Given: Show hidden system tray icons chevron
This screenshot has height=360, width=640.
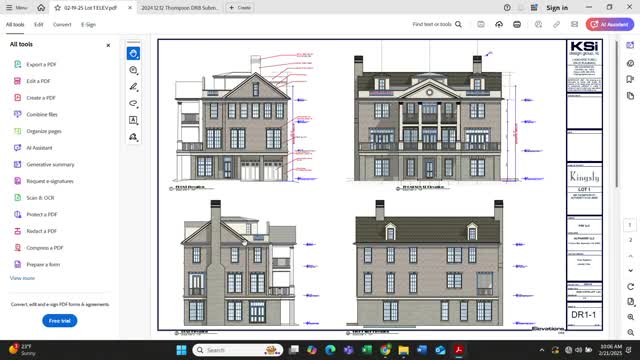Looking at the screenshot, I should [x=542, y=350].
